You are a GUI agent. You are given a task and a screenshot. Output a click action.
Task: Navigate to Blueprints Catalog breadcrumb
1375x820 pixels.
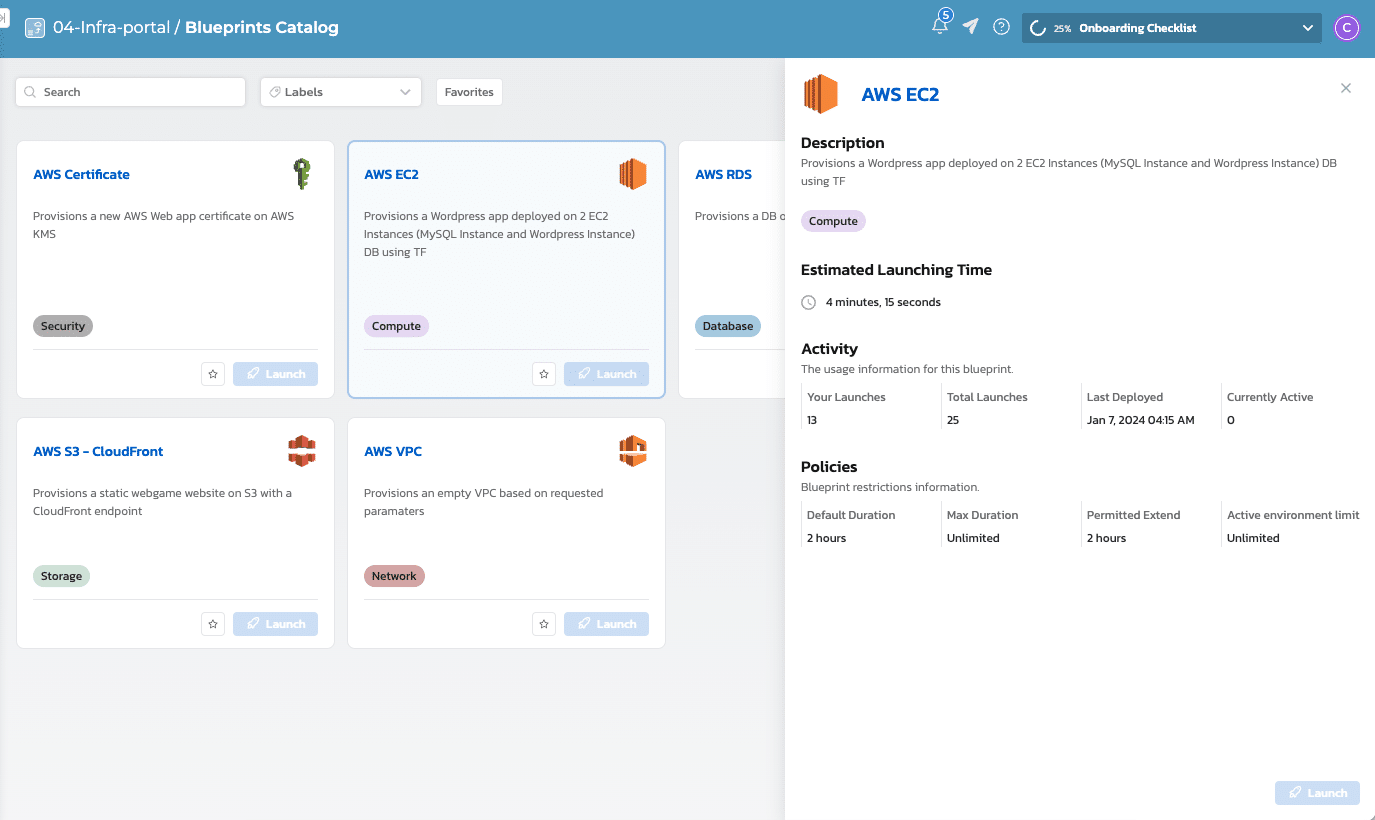(x=262, y=27)
